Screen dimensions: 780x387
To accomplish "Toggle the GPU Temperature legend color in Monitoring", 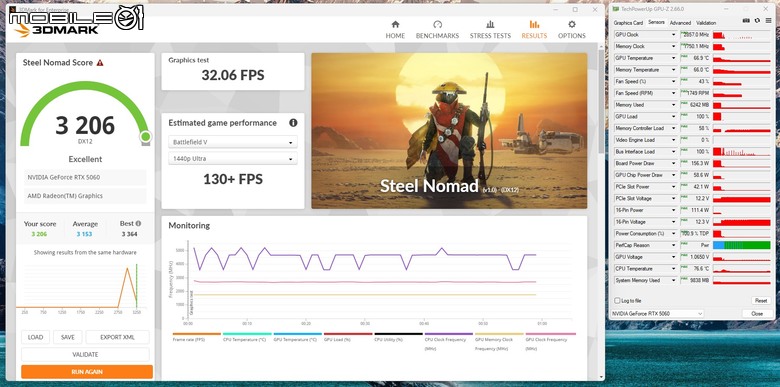I will 297,334.
